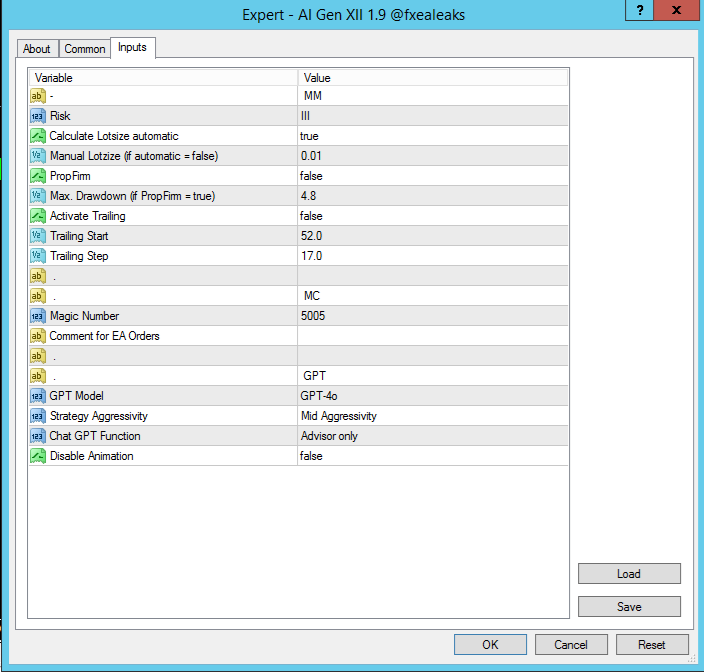This screenshot has width=704, height=672.
Task: Edit the Manual Lotzize value 0.01
Action: (x=433, y=156)
